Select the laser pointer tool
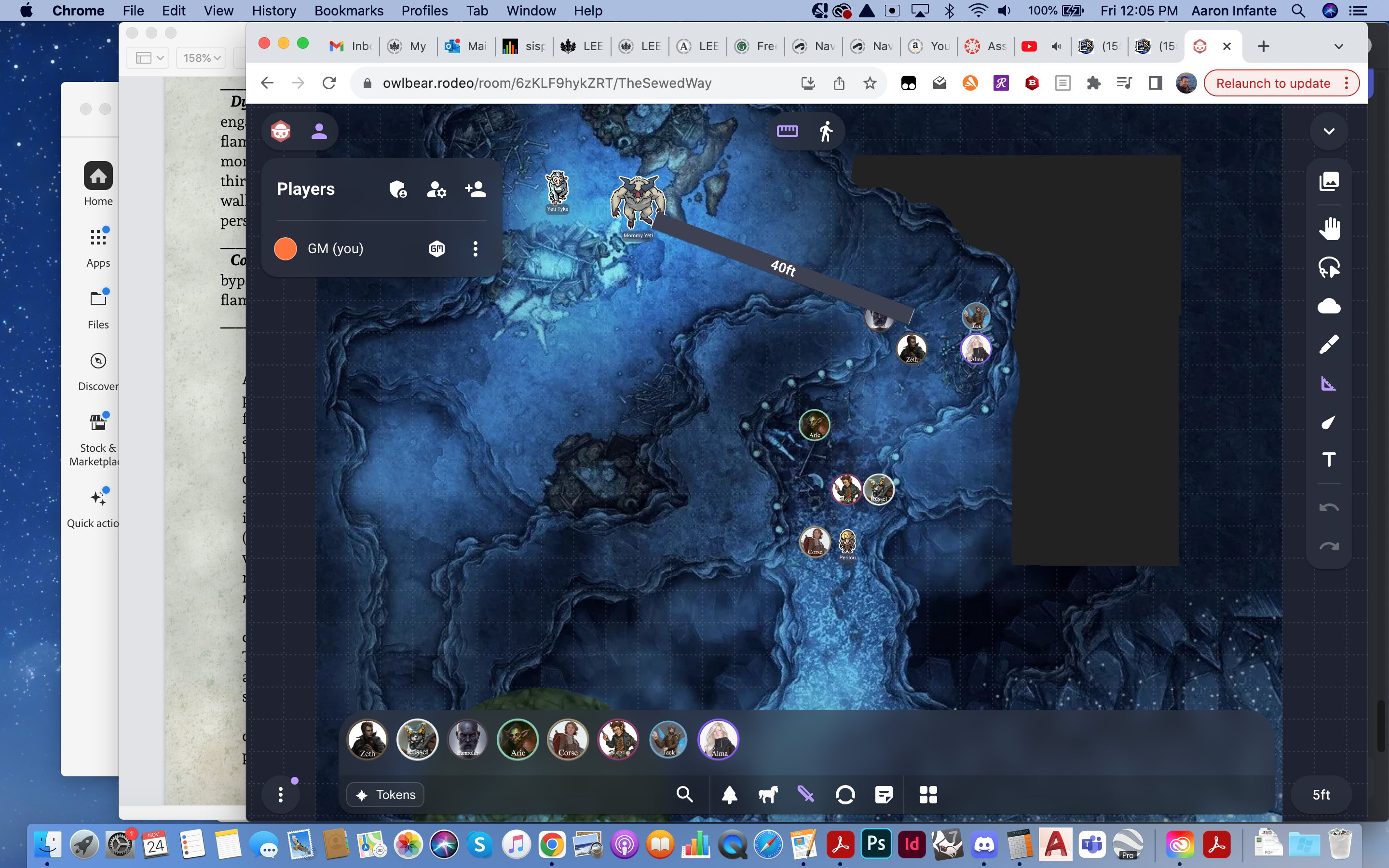1389x868 pixels. (1329, 422)
